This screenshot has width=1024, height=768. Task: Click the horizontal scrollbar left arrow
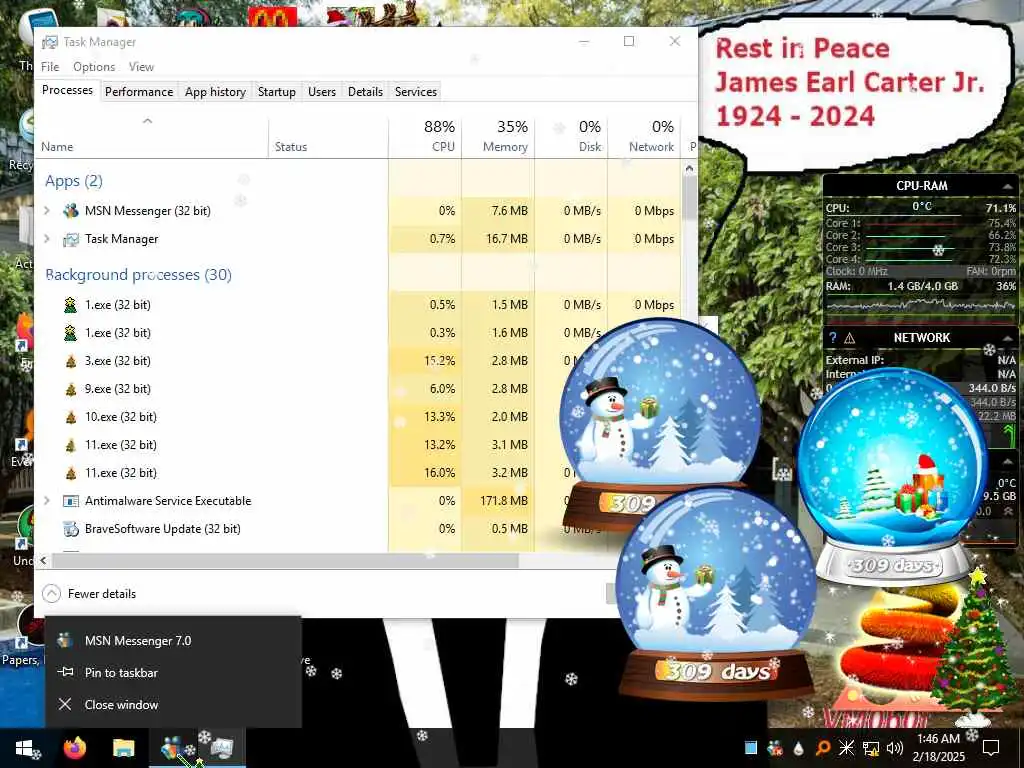(43, 560)
